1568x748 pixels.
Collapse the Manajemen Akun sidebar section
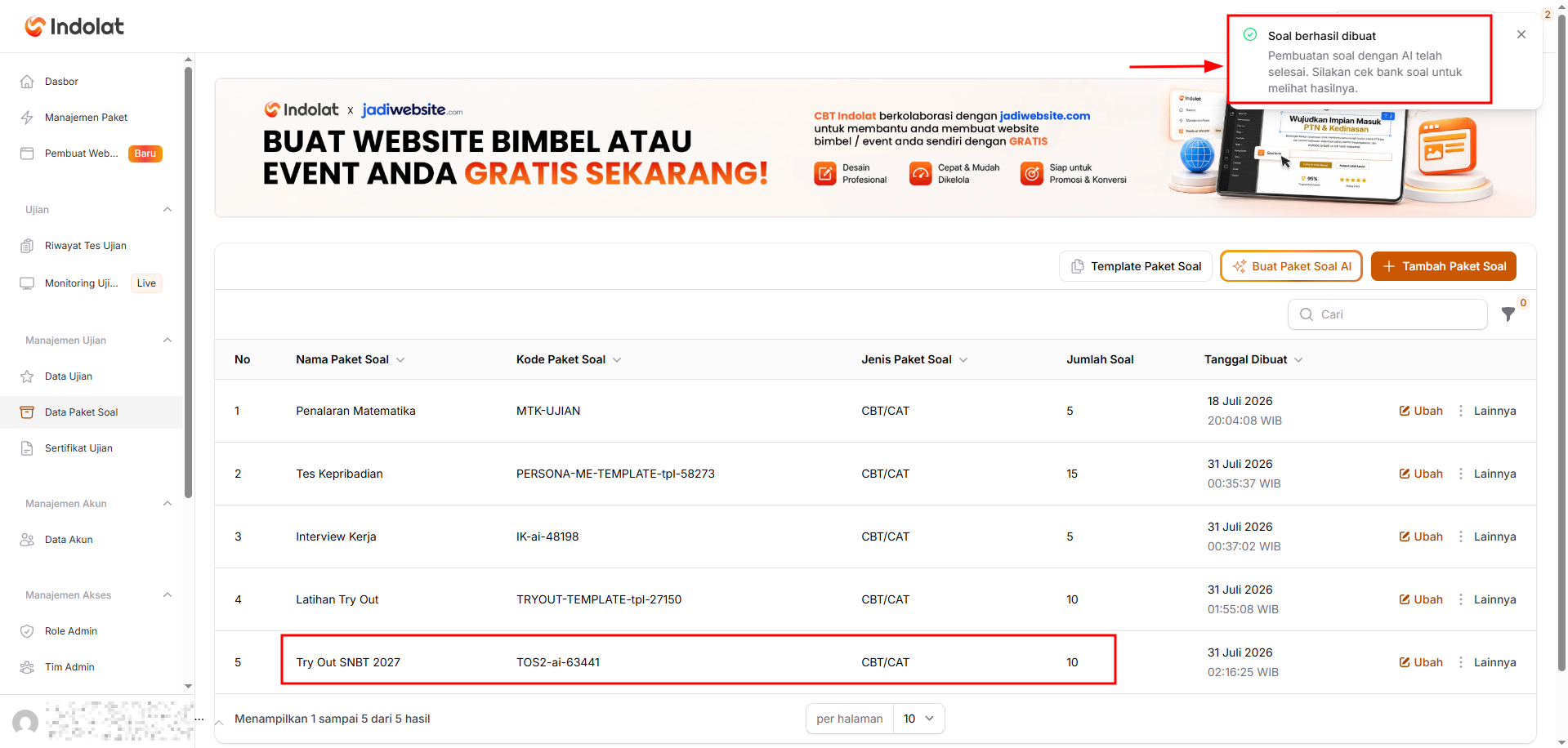168,504
